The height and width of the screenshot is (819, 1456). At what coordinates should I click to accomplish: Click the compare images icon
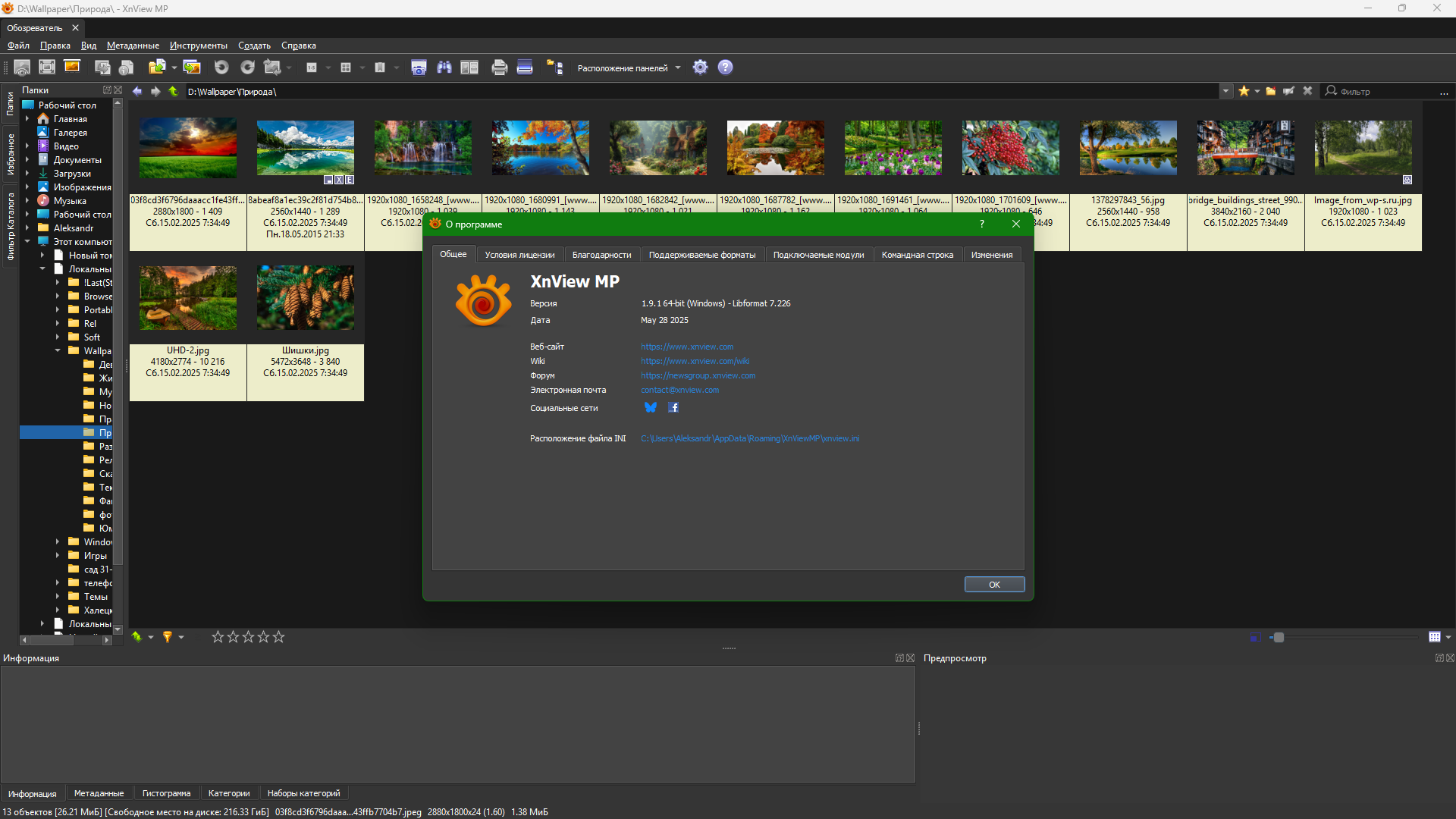coord(469,67)
